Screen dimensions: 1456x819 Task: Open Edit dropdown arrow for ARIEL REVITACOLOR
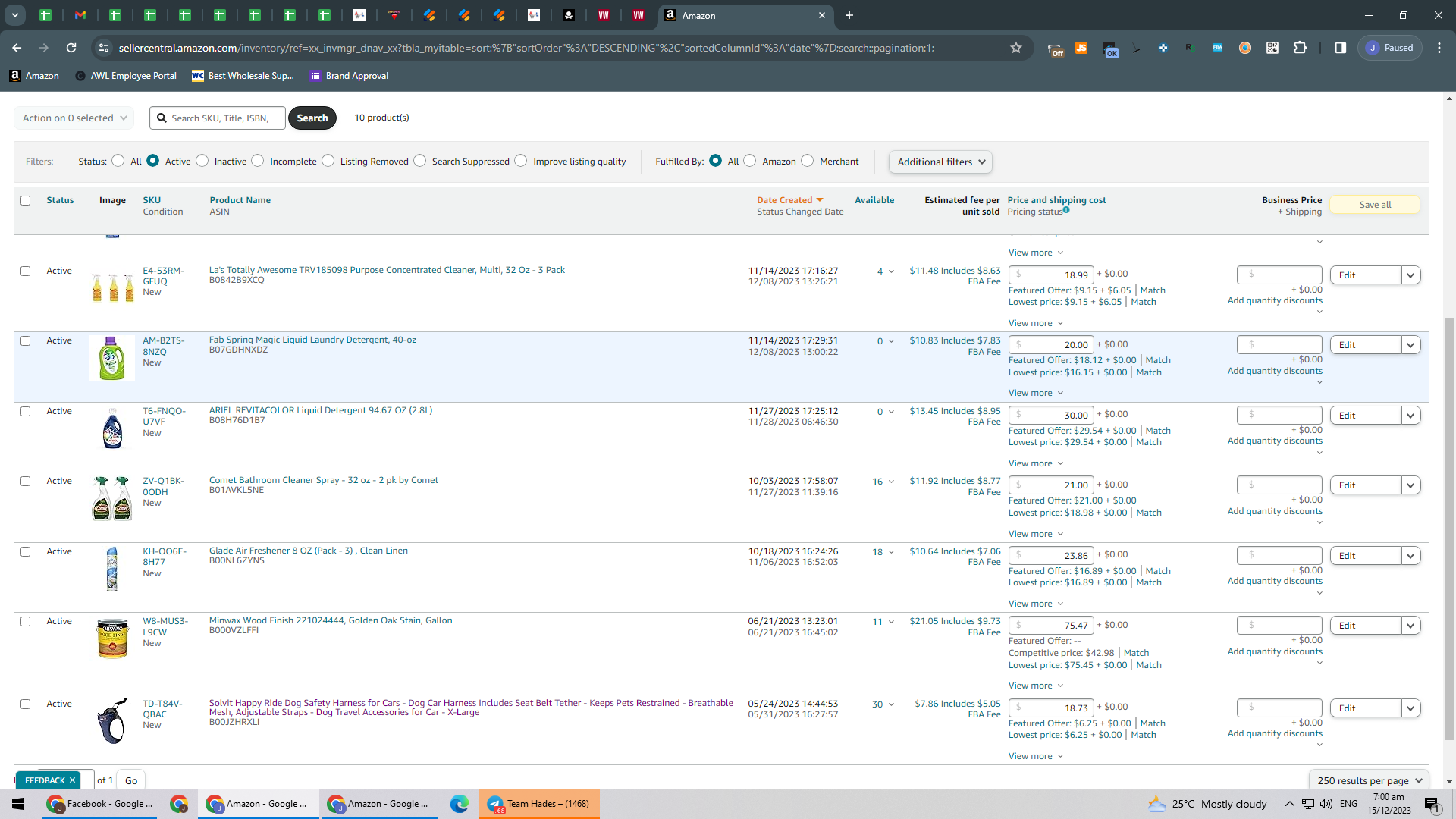pyautogui.click(x=1410, y=416)
